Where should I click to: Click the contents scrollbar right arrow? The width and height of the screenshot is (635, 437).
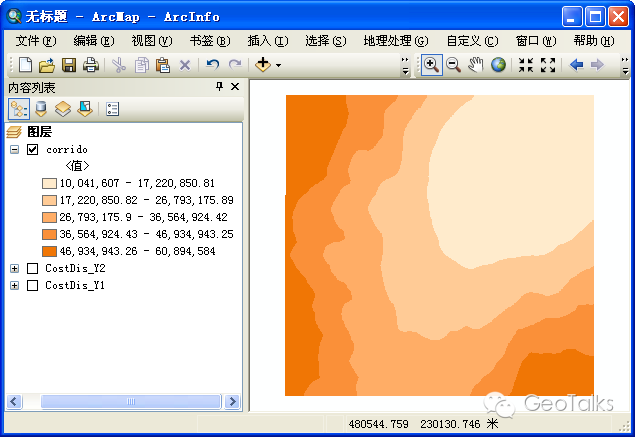click(232, 402)
